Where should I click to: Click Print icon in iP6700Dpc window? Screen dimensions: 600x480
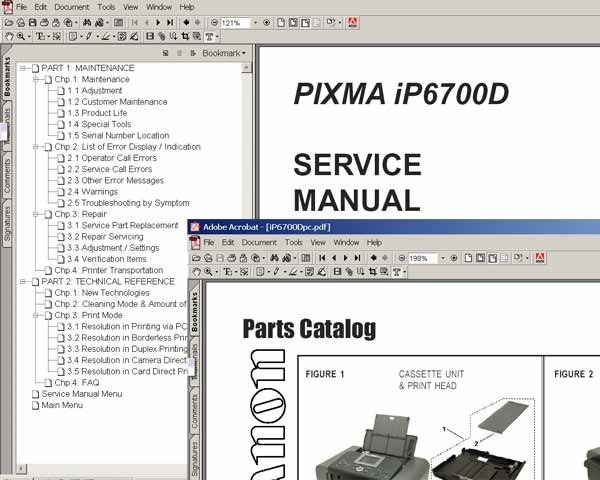tap(232, 258)
